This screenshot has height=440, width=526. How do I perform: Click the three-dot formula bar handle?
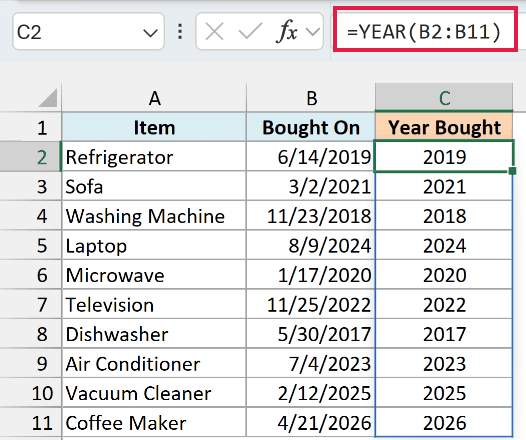[180, 32]
